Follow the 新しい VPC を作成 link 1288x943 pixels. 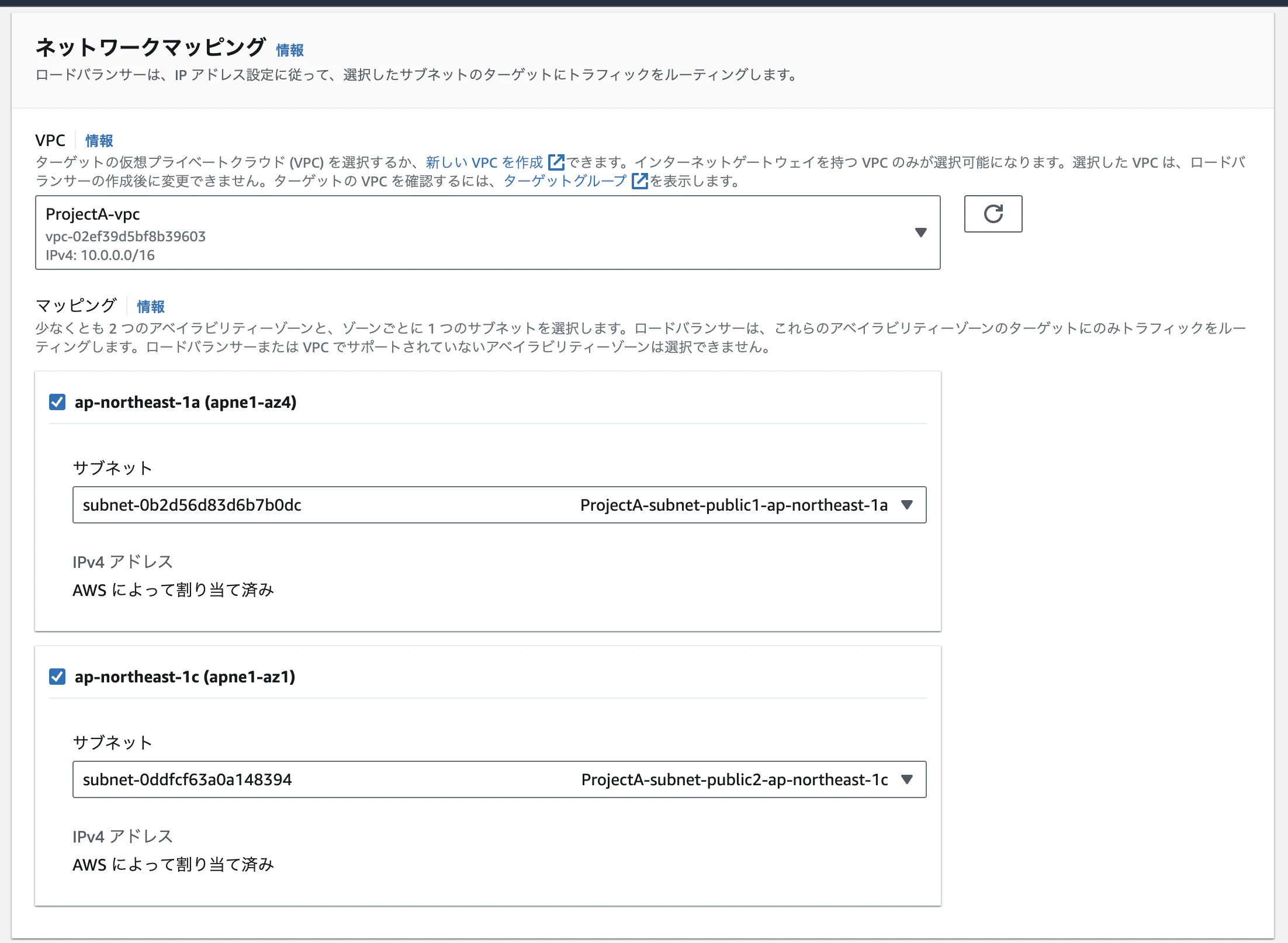(484, 162)
